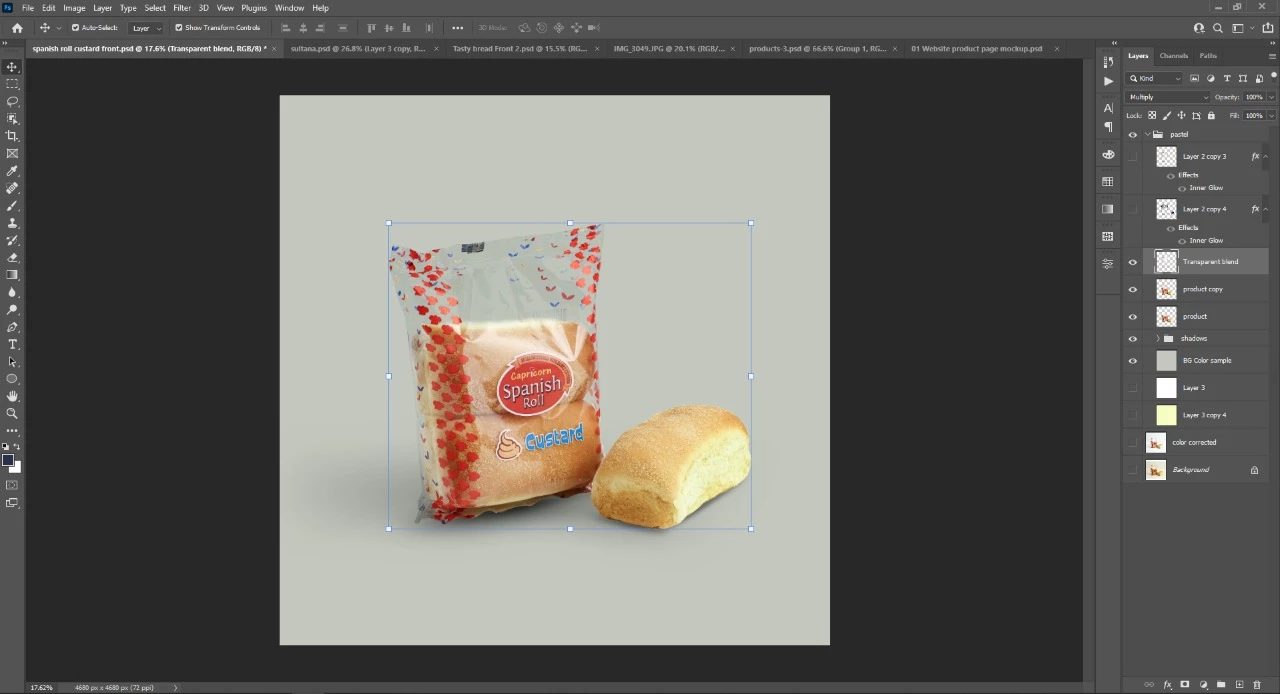Show Layer 2 copy 3 visibility
Viewport: 1280px width, 694px height.
pyautogui.click(x=1133, y=157)
